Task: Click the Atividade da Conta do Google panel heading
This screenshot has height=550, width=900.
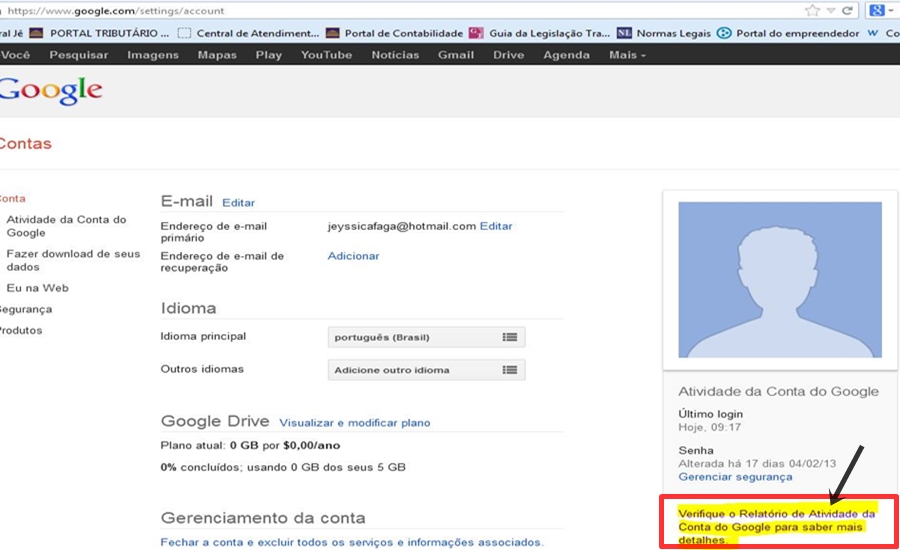Action: (778, 392)
